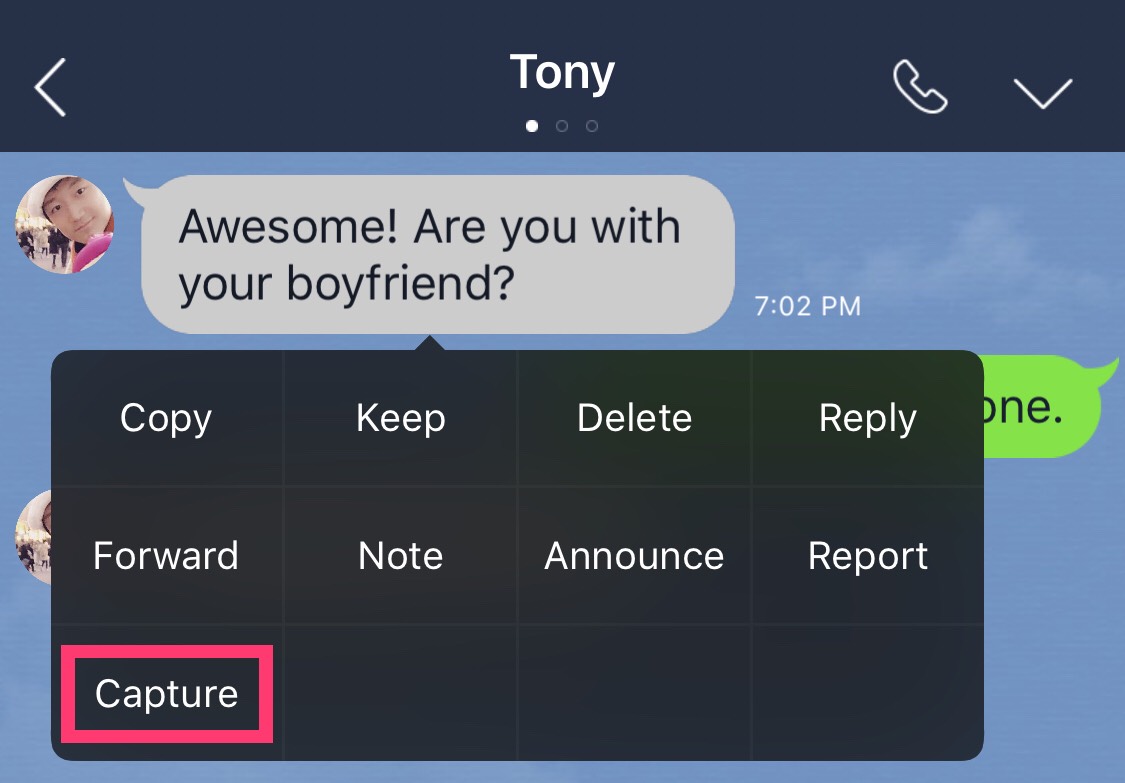Open Tony's profile picture beside the message
This screenshot has height=783, width=1125.
pyautogui.click(x=64, y=225)
